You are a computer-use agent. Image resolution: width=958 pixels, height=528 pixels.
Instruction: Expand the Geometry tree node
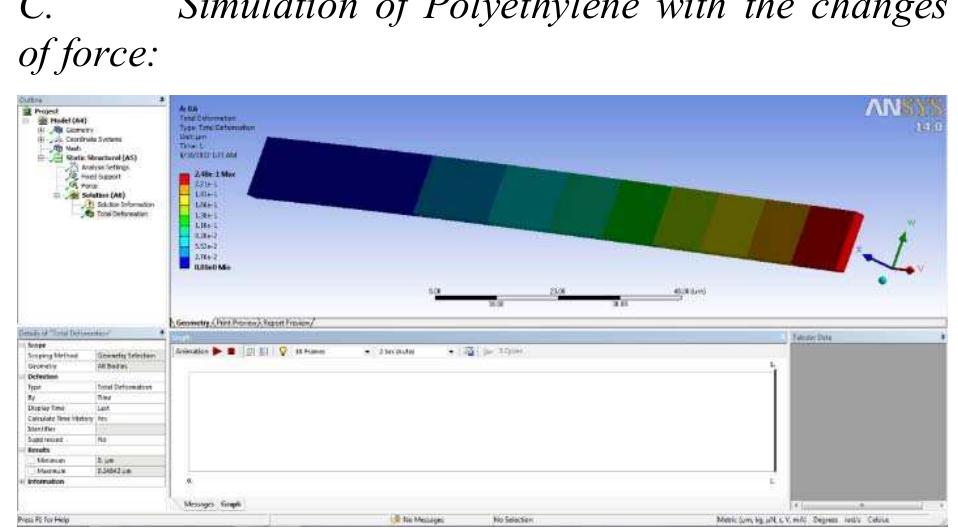coord(42,130)
